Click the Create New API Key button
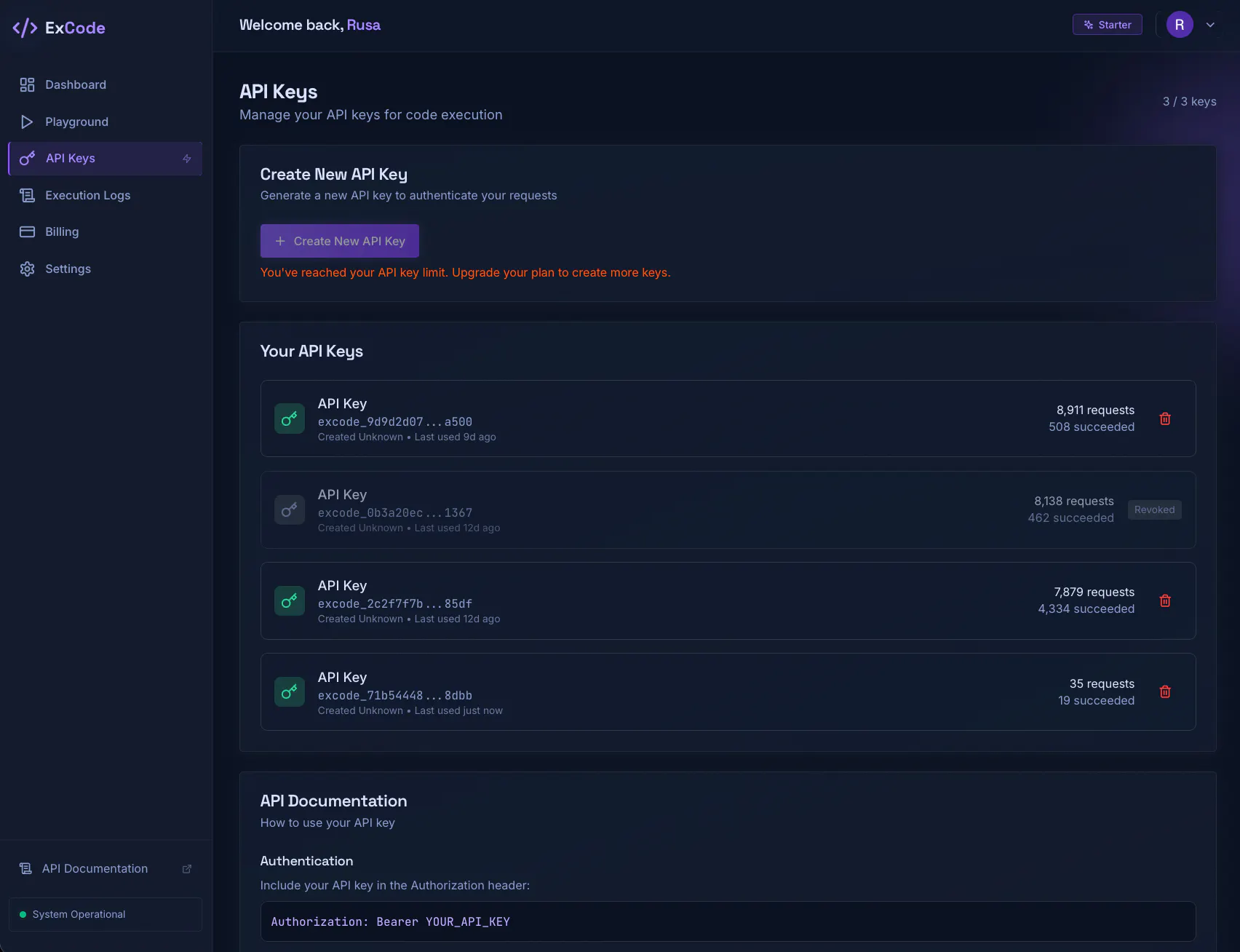The image size is (1240, 952). 340,241
